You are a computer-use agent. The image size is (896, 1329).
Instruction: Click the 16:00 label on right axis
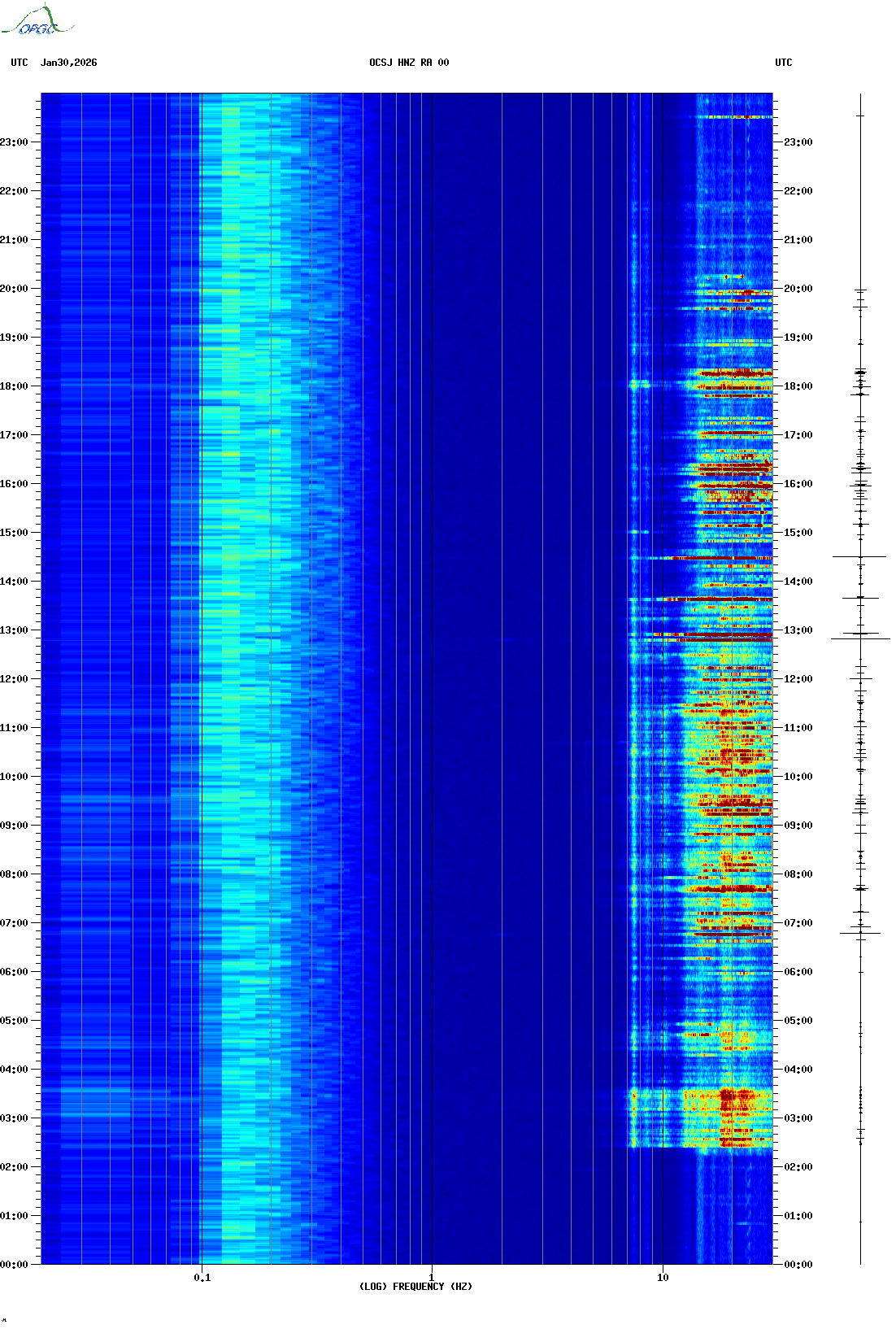pos(798,484)
